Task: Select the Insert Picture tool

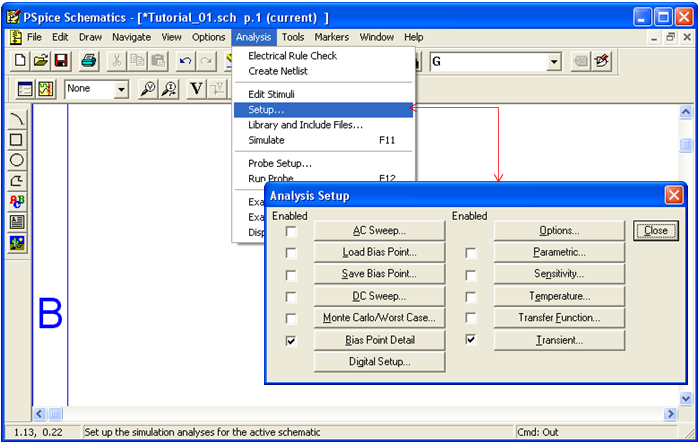Action: coord(17,243)
